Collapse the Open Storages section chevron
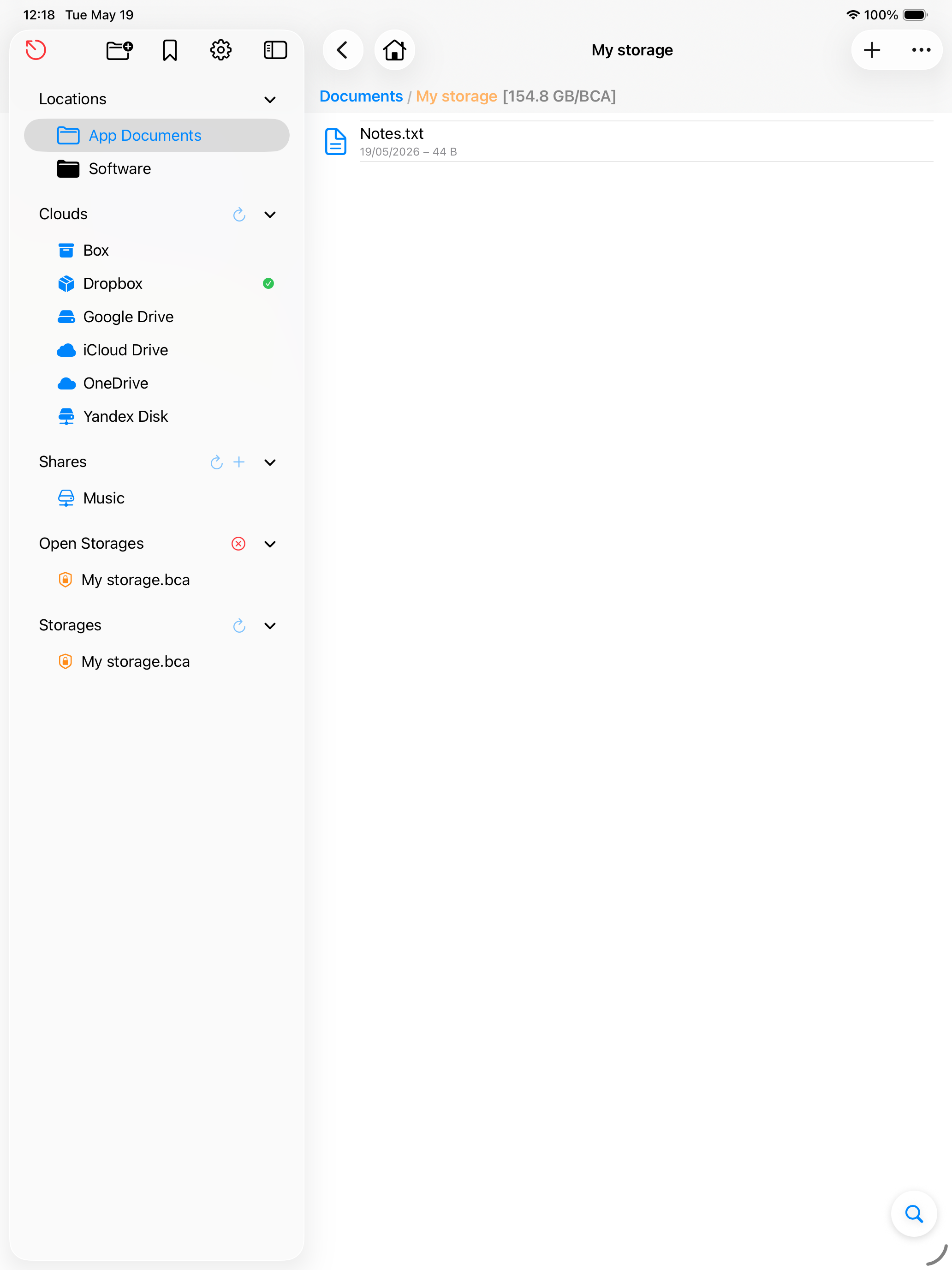Image resolution: width=952 pixels, height=1270 pixels. [x=270, y=544]
